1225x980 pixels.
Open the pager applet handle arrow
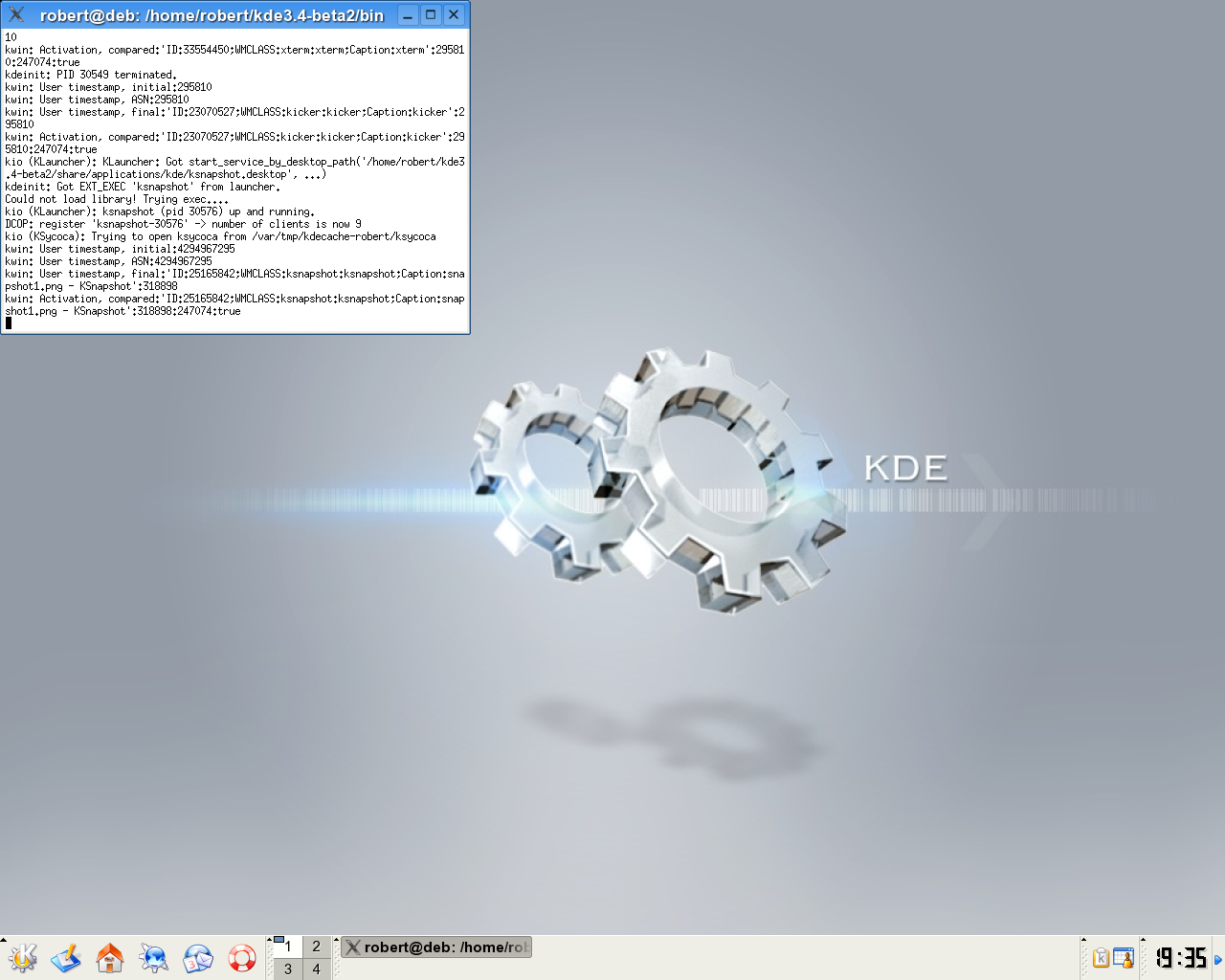269,940
